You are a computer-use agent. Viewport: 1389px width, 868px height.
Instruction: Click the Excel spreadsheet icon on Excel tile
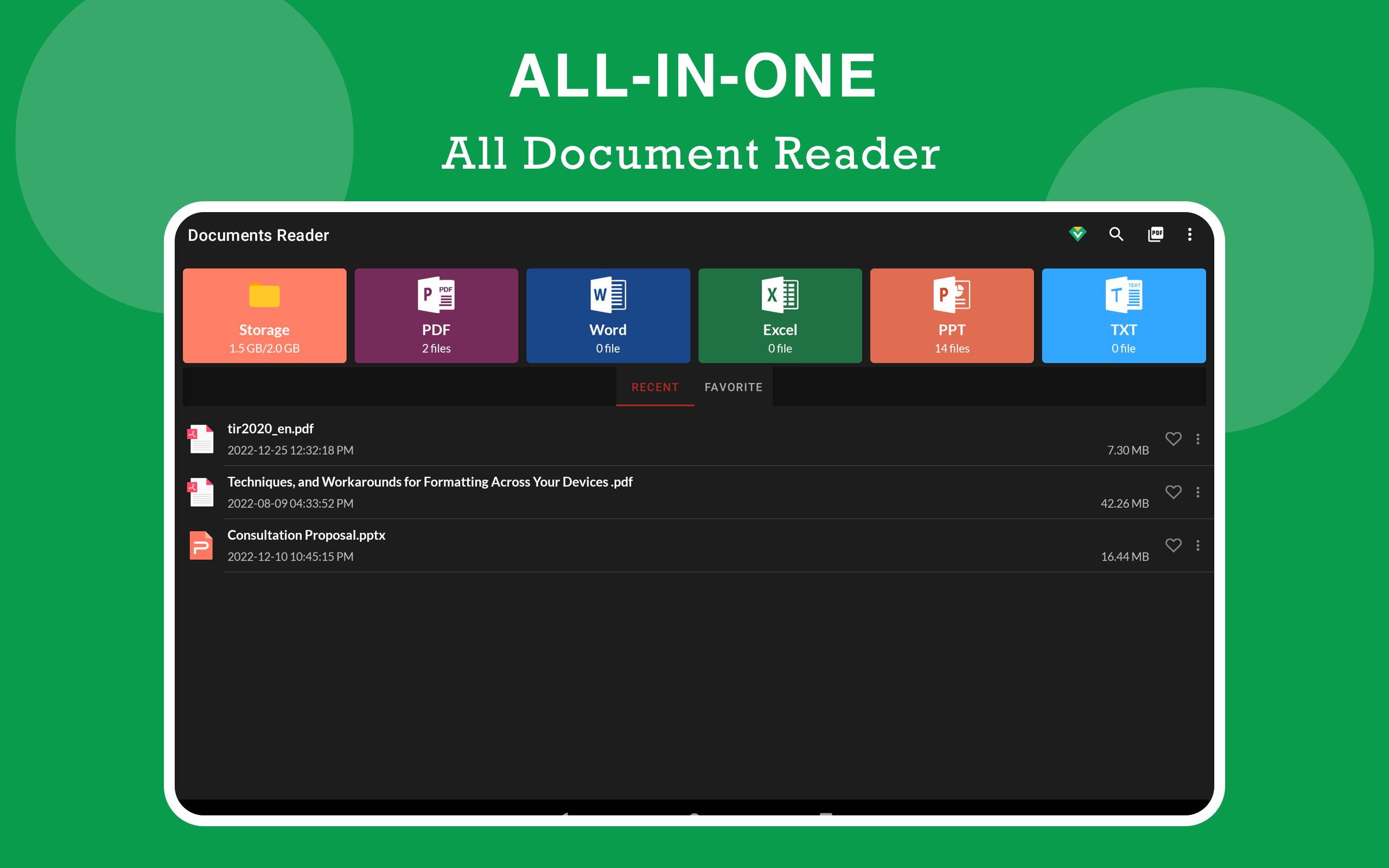[x=780, y=295]
